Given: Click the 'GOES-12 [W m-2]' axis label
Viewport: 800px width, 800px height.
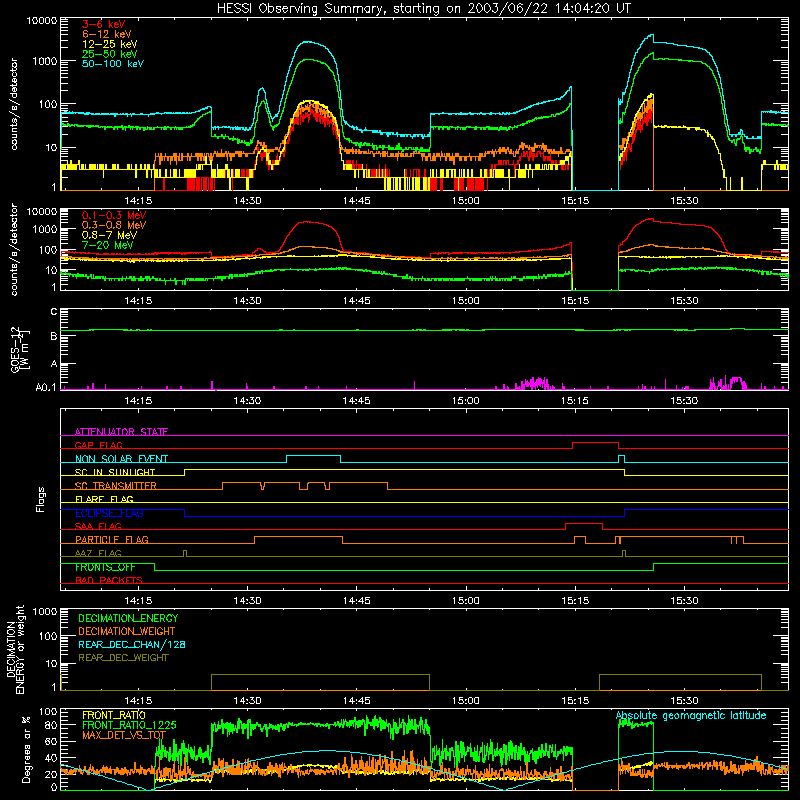Looking at the screenshot, I should coord(19,349).
